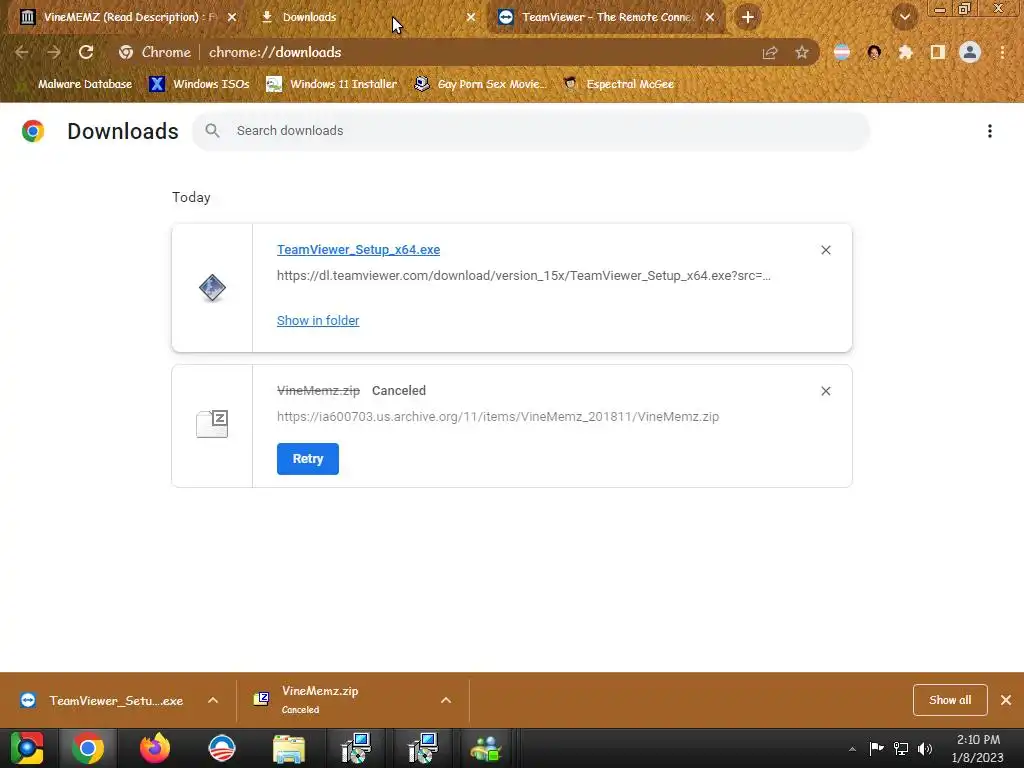
Task: Click the TeamViewer download source URL text
Action: (524, 276)
